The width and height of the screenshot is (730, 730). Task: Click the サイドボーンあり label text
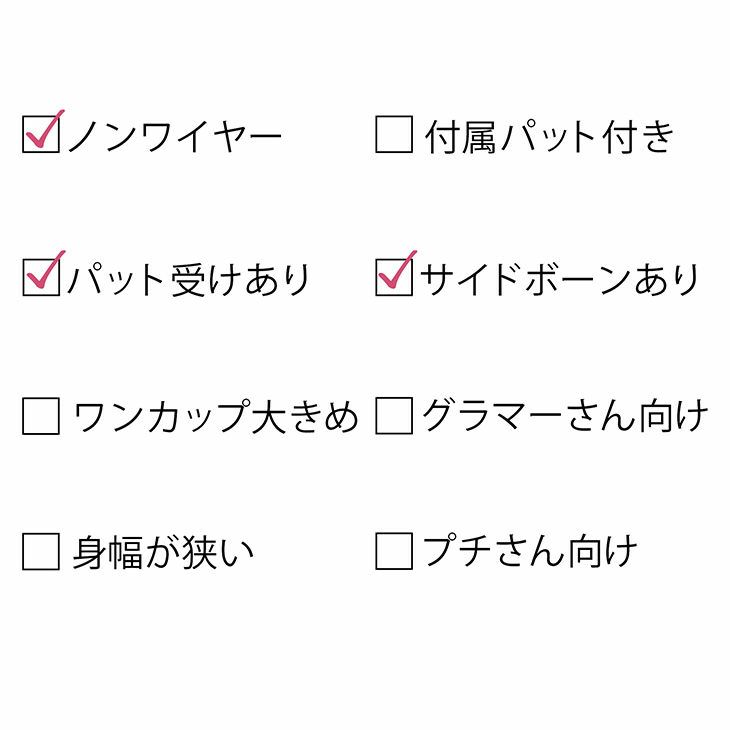pyautogui.click(x=560, y=279)
